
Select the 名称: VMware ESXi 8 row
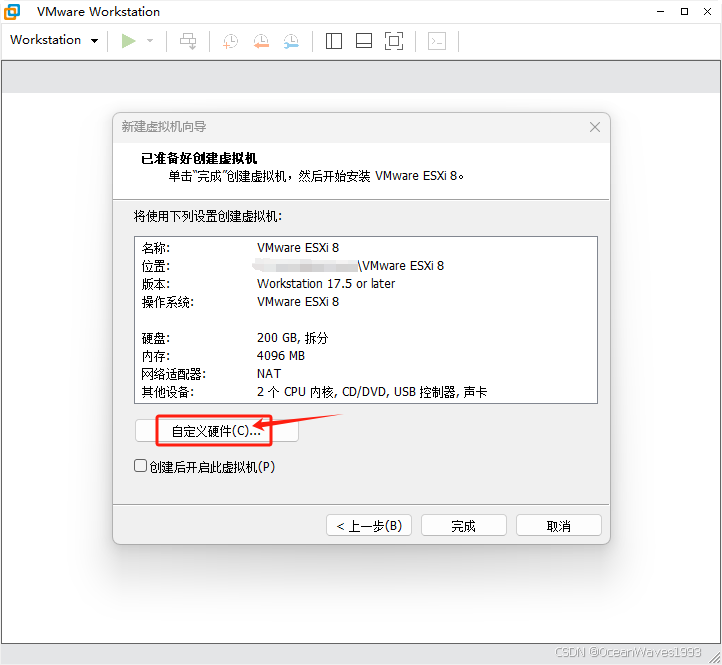366,248
